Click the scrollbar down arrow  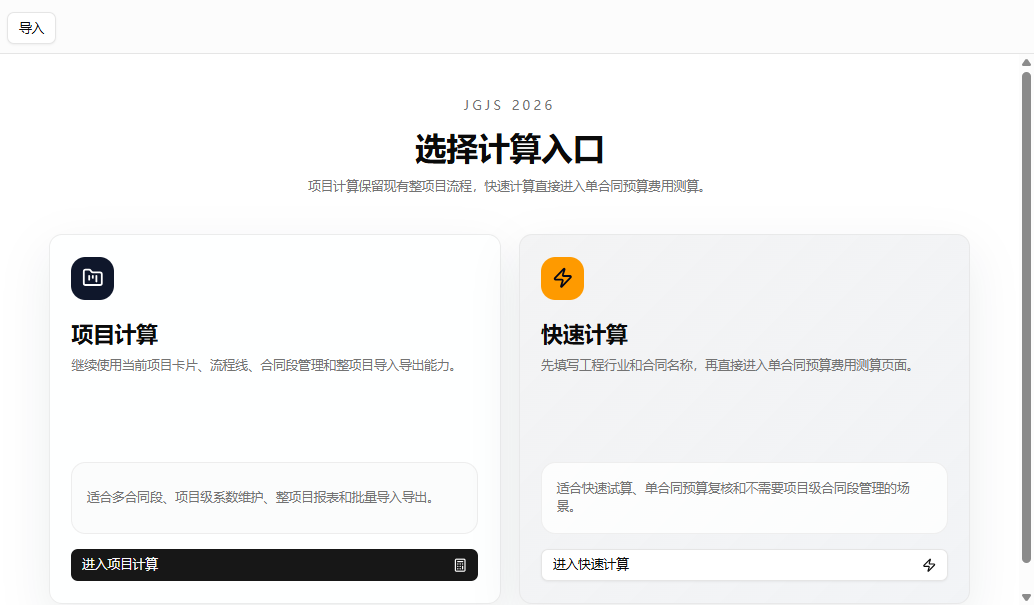(1026, 598)
